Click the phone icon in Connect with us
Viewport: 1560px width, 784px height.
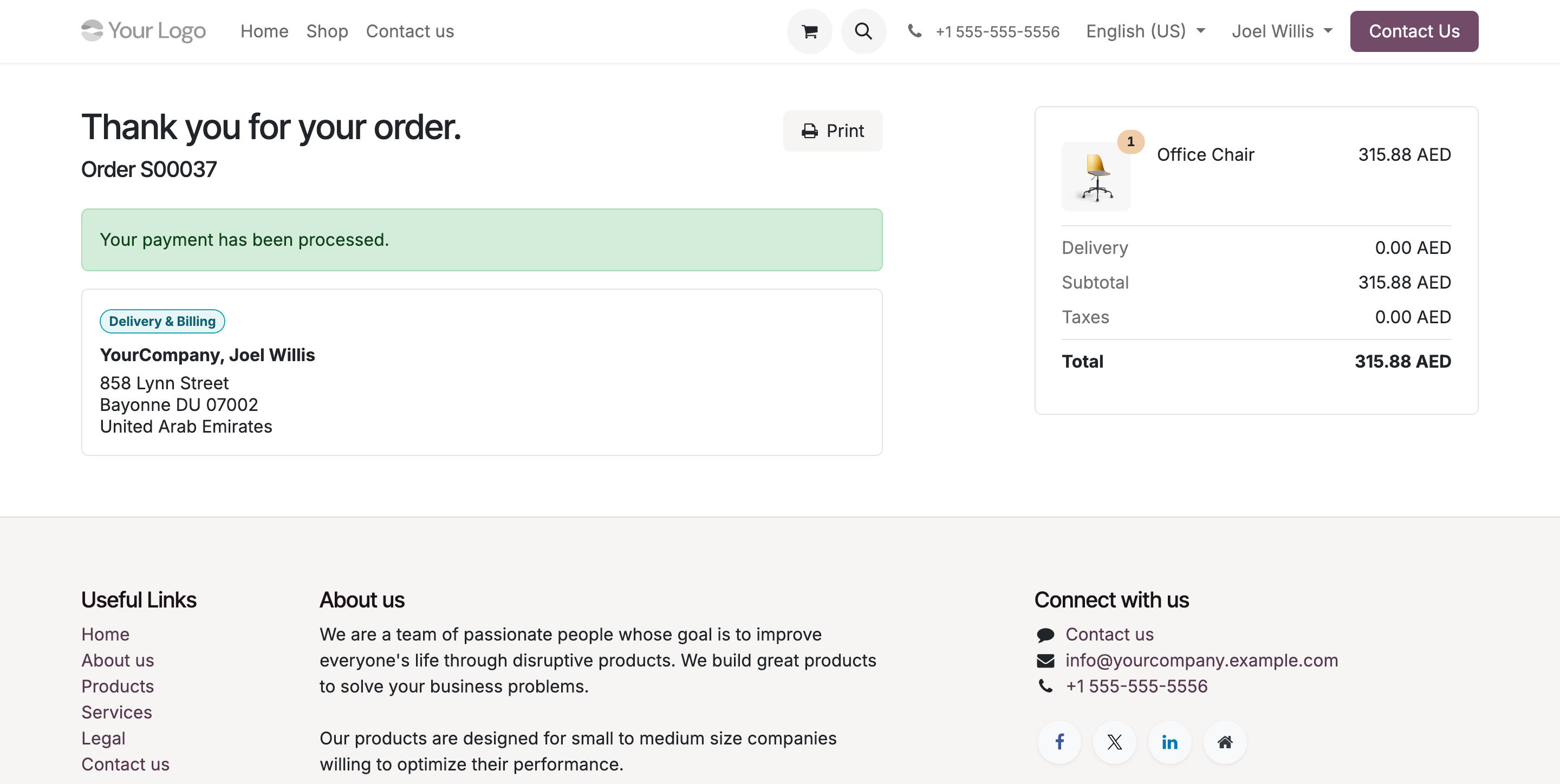[1046, 686]
